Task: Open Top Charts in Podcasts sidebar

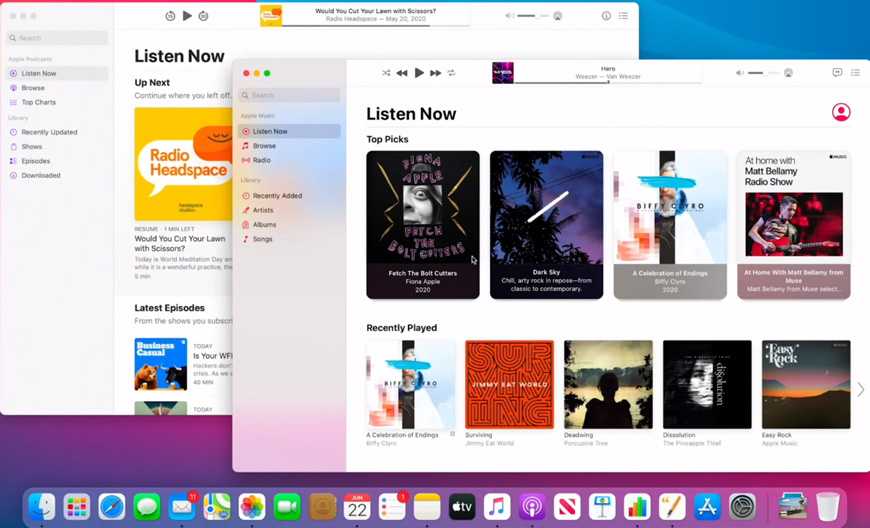Action: (x=38, y=102)
